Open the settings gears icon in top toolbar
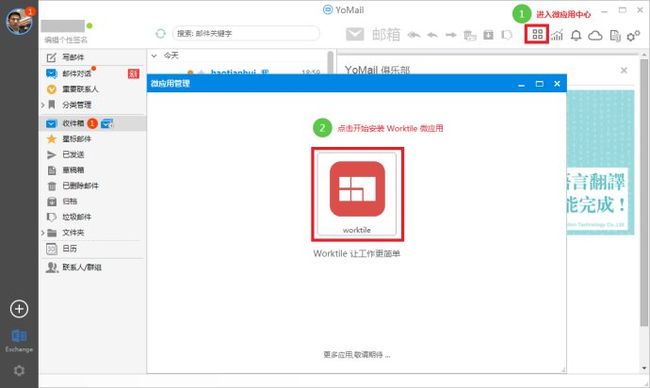The width and height of the screenshot is (650, 388). pos(633,36)
